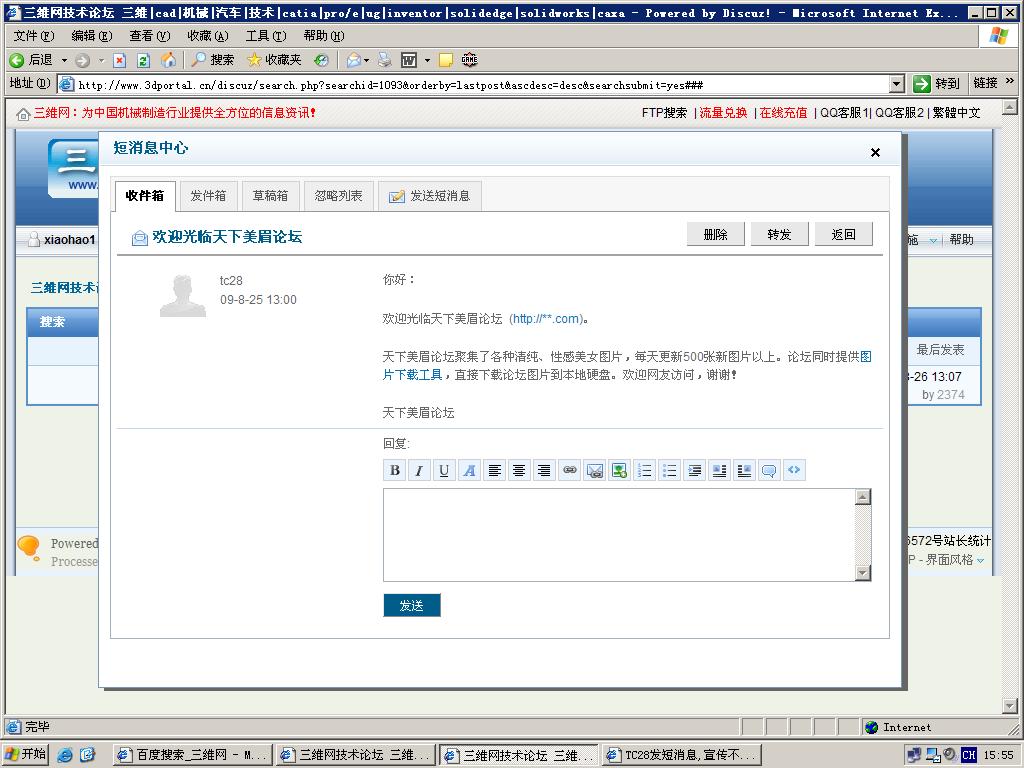Click the GAME toolbar icon
This screenshot has width=1024, height=768.
[x=469, y=60]
